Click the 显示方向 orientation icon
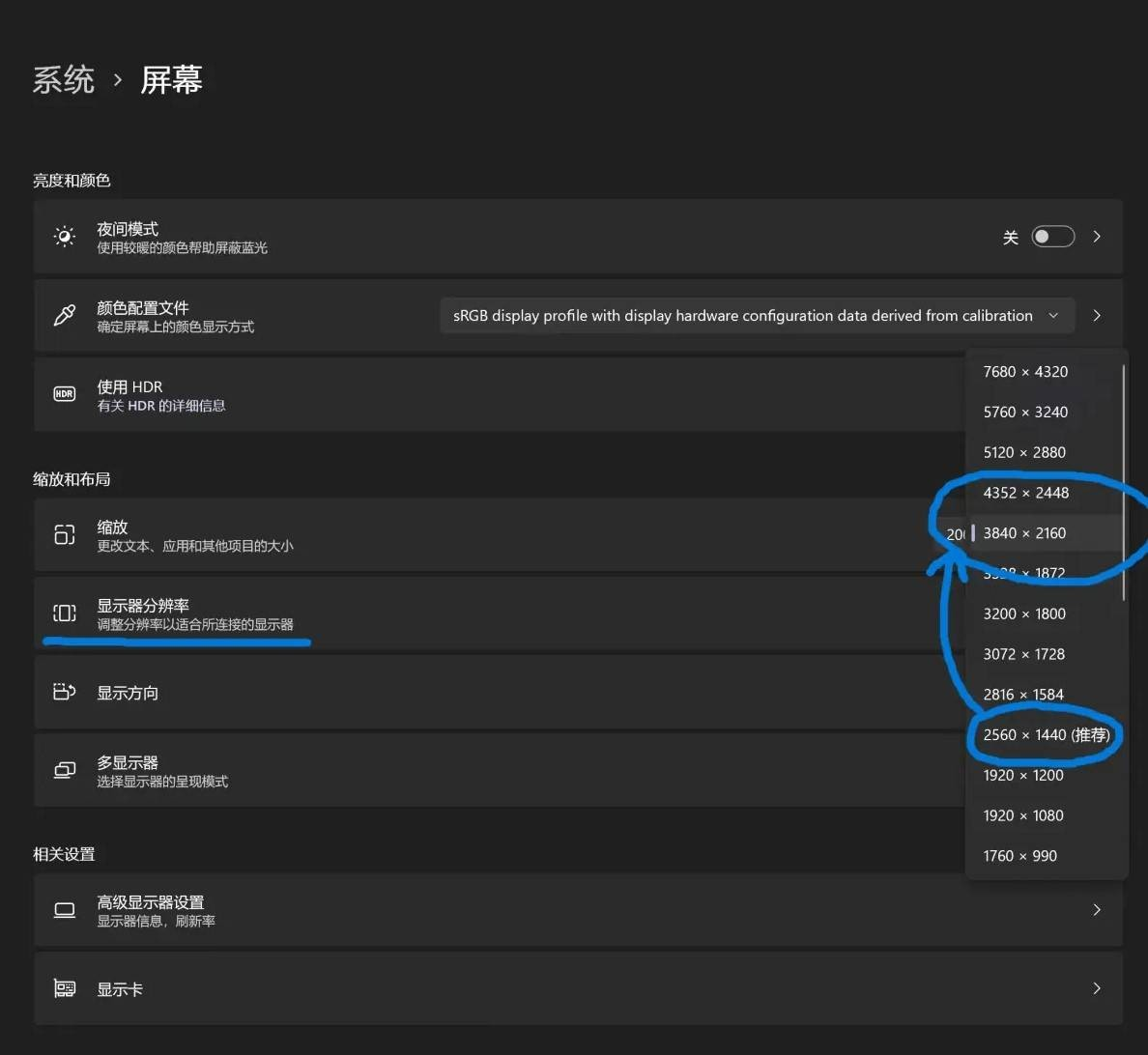This screenshot has width=1148, height=1055. click(64, 693)
